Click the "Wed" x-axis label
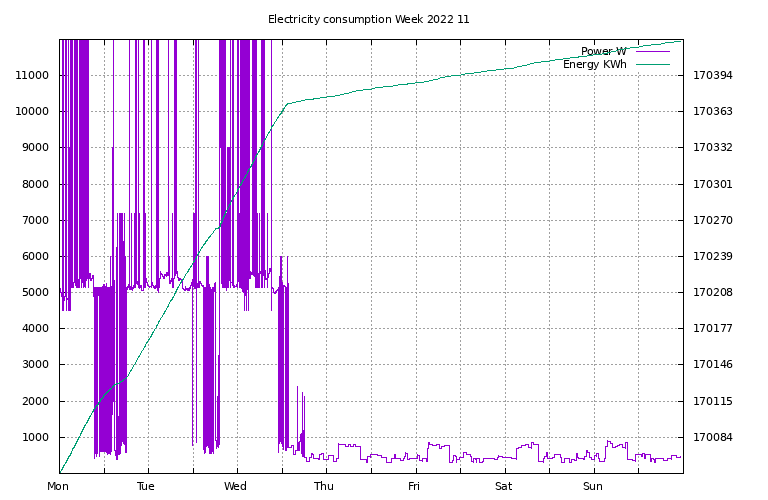 pyautogui.click(x=235, y=486)
